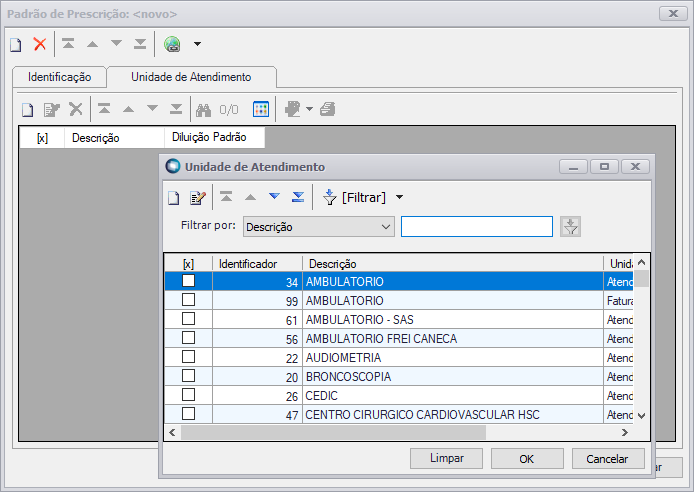The height and width of the screenshot is (492, 694).
Task: Jump to first record in dialog toolbar
Action: (226, 197)
